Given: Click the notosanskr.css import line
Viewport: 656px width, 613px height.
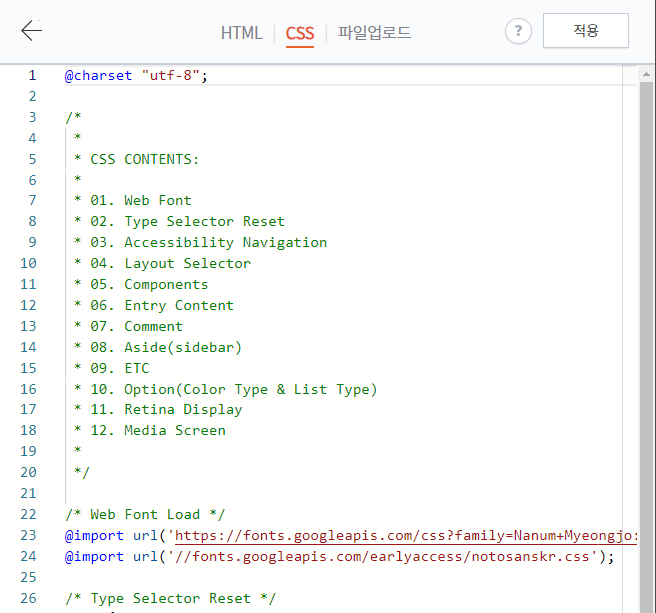Looking at the screenshot, I should [x=339, y=557].
